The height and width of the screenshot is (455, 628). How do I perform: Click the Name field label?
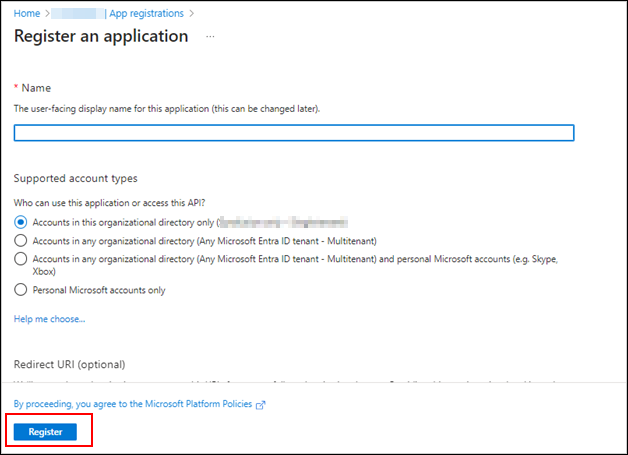click(36, 88)
